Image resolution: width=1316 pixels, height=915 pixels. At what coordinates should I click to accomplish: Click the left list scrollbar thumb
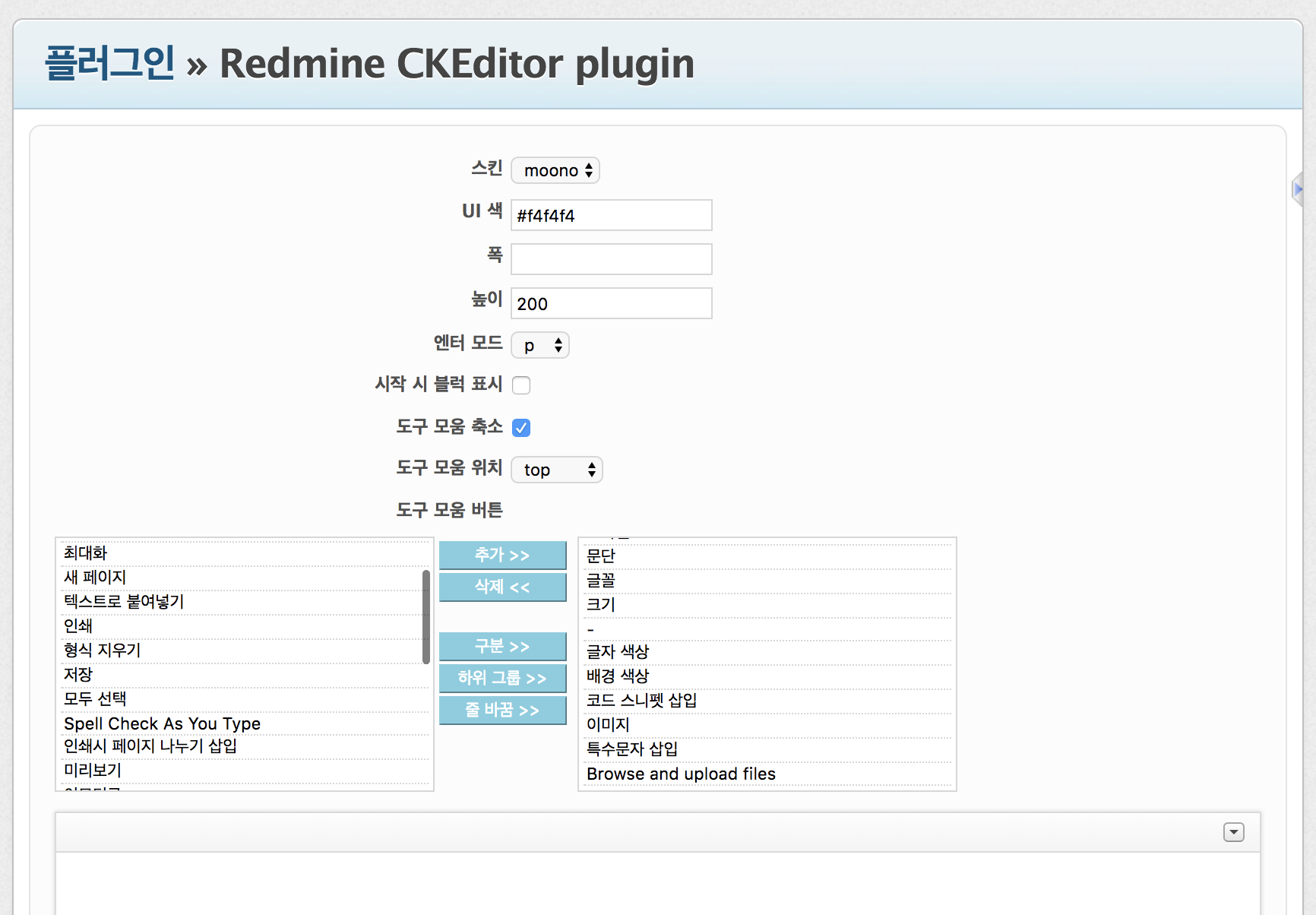[426, 616]
